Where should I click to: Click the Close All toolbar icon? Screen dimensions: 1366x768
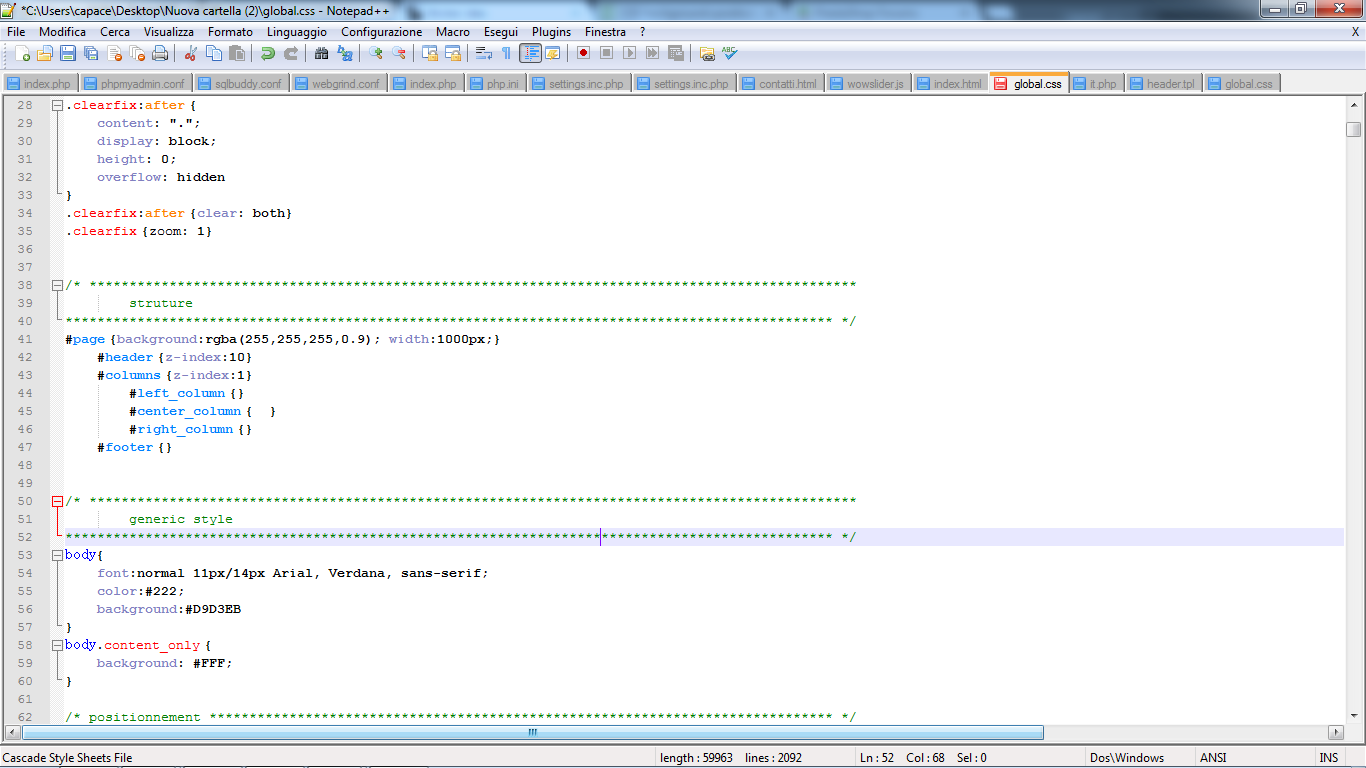pos(137,54)
